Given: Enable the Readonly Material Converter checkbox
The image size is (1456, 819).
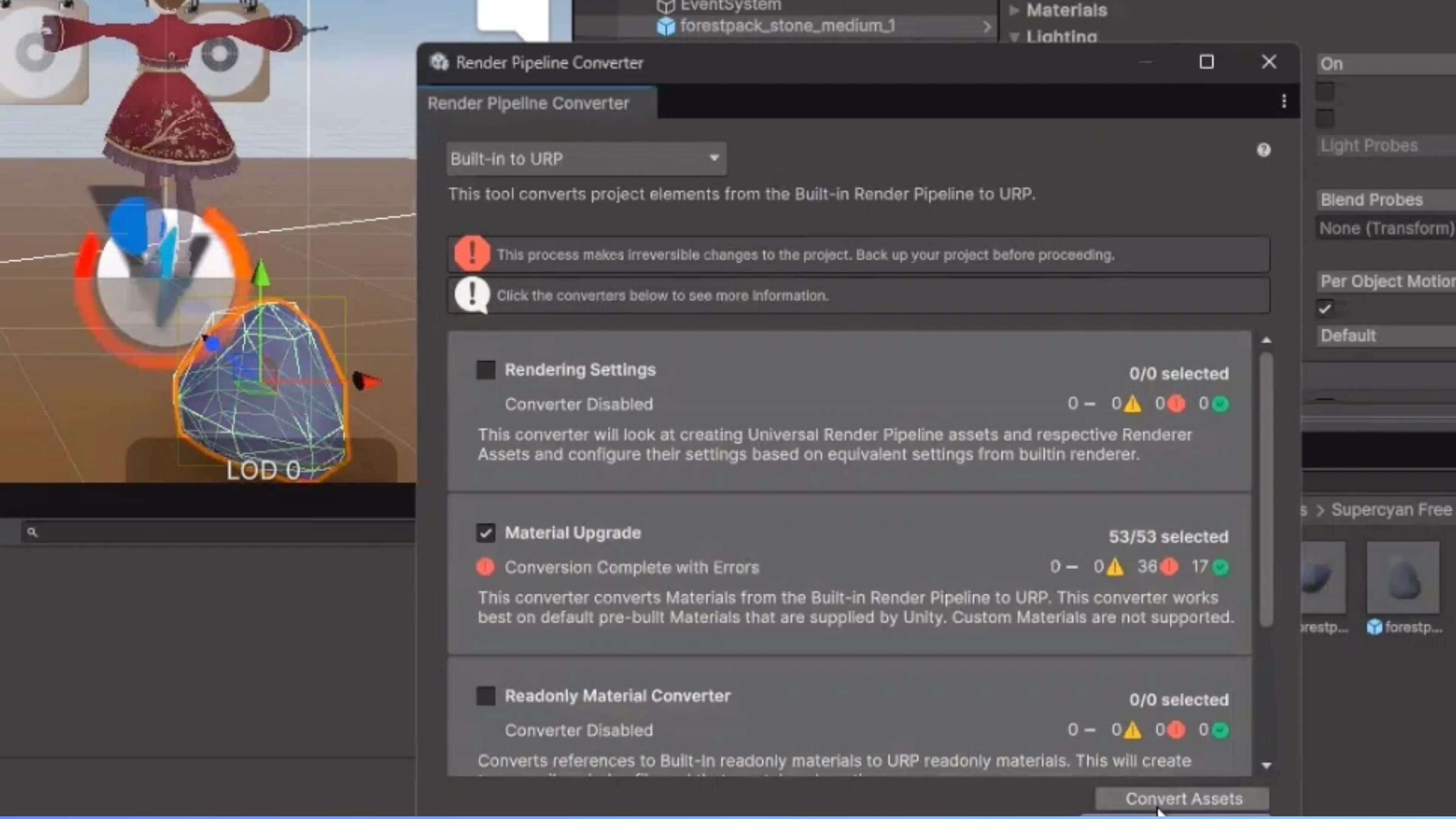Looking at the screenshot, I should click(x=485, y=696).
